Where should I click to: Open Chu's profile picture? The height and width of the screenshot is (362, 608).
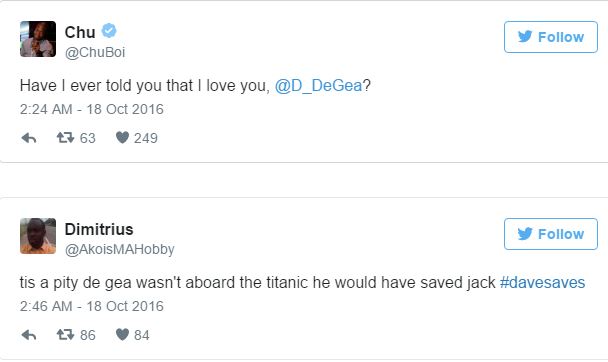pyautogui.click(x=38, y=39)
